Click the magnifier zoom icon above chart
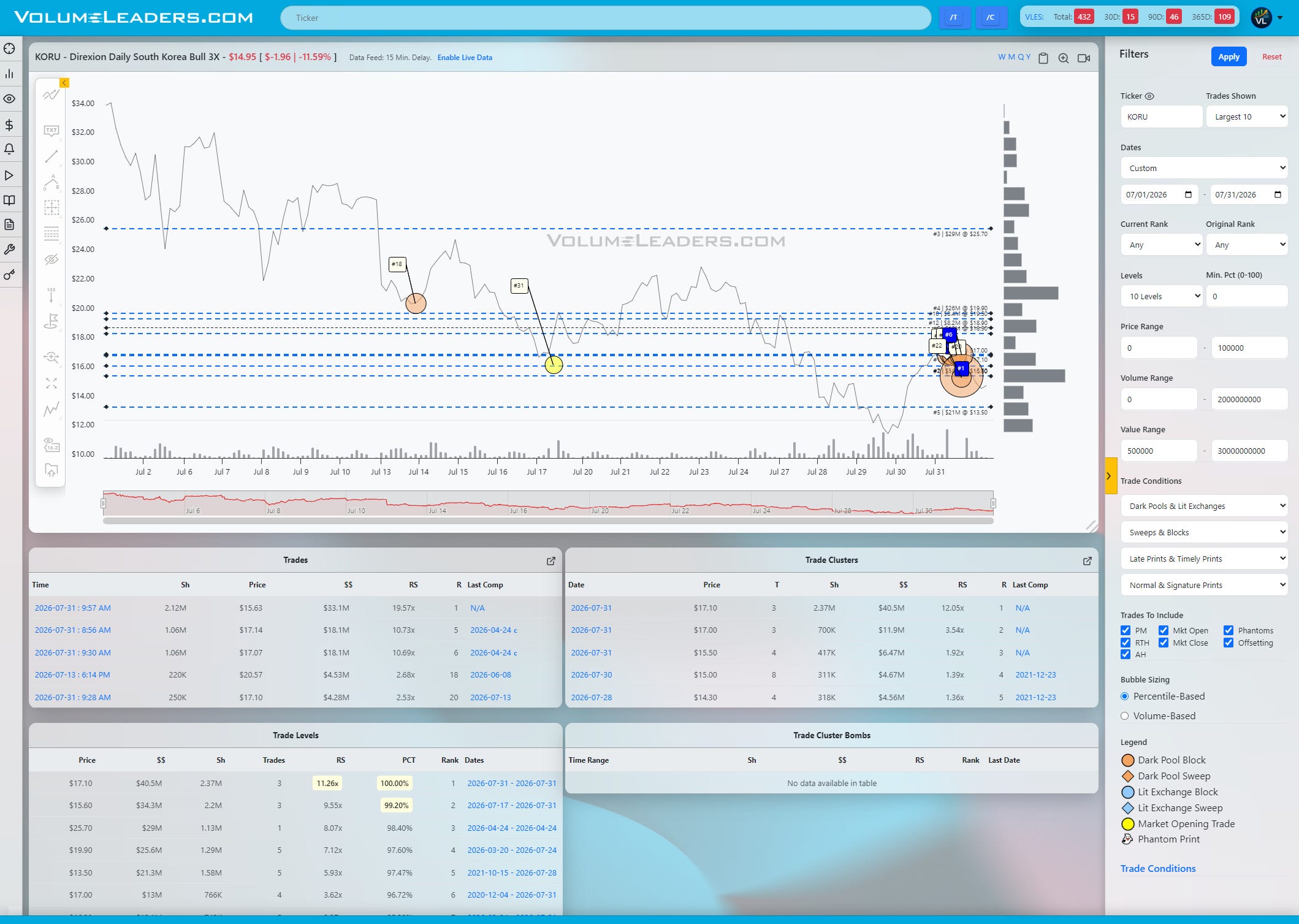 coord(1064,58)
